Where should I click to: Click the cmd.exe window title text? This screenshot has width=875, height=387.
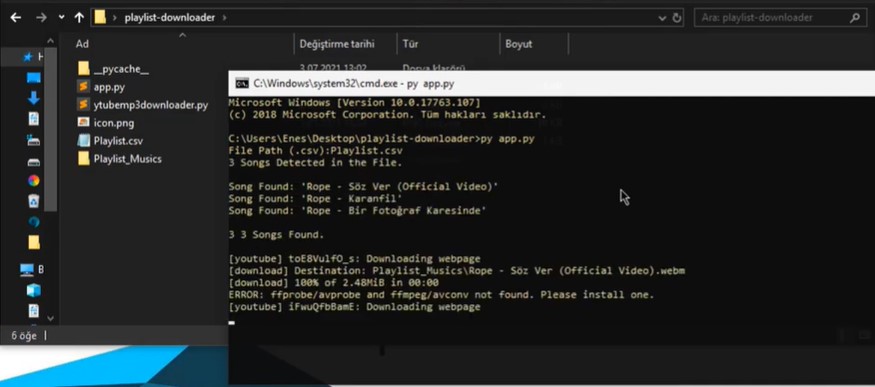[x=353, y=84]
